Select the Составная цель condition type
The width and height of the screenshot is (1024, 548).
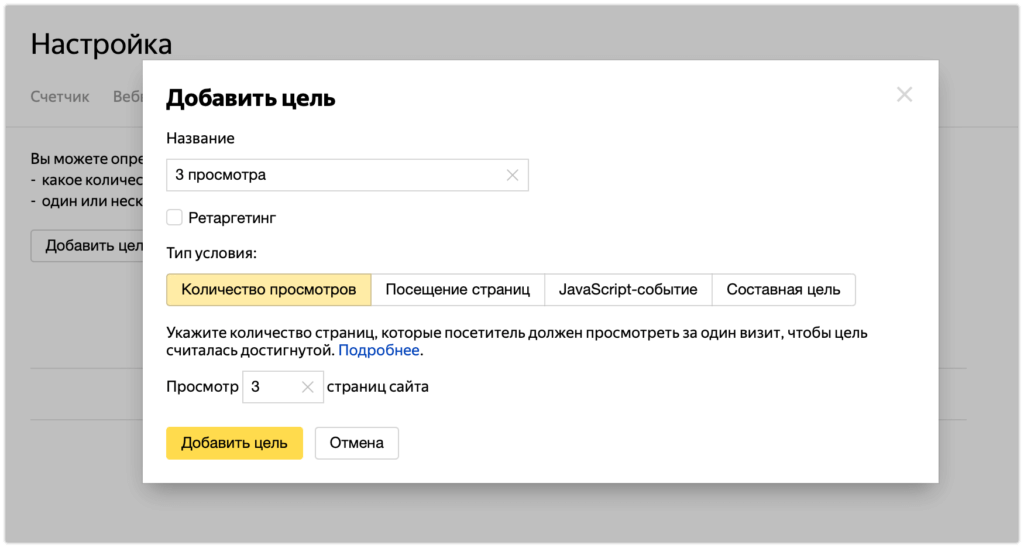click(783, 290)
